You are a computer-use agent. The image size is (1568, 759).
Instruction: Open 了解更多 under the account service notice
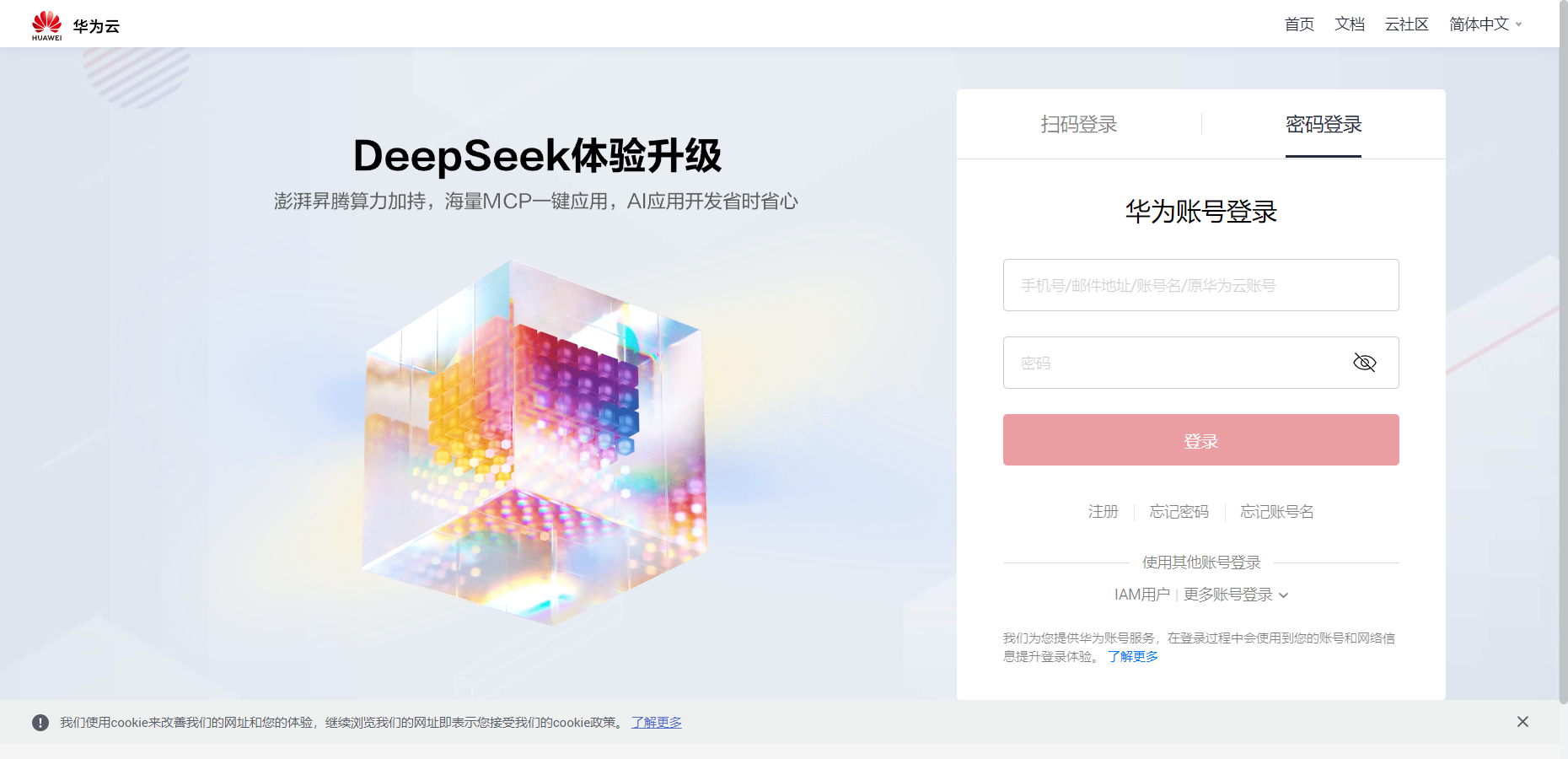[1132, 657]
